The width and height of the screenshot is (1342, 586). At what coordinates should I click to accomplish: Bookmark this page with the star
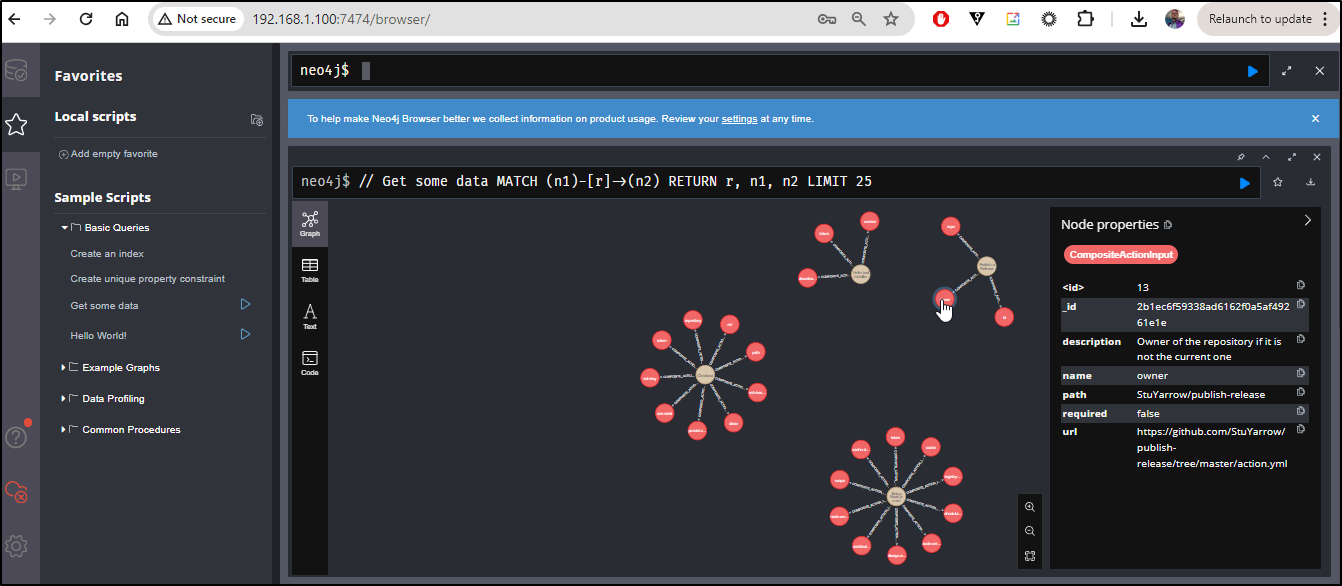(x=890, y=19)
